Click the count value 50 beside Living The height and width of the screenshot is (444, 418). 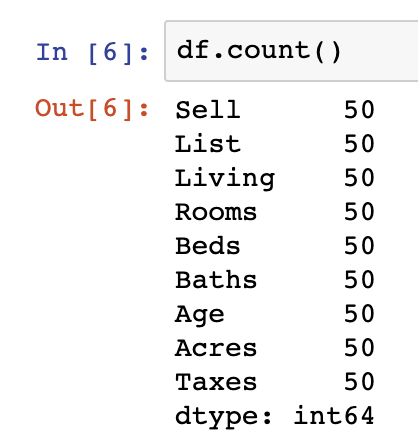click(359, 178)
